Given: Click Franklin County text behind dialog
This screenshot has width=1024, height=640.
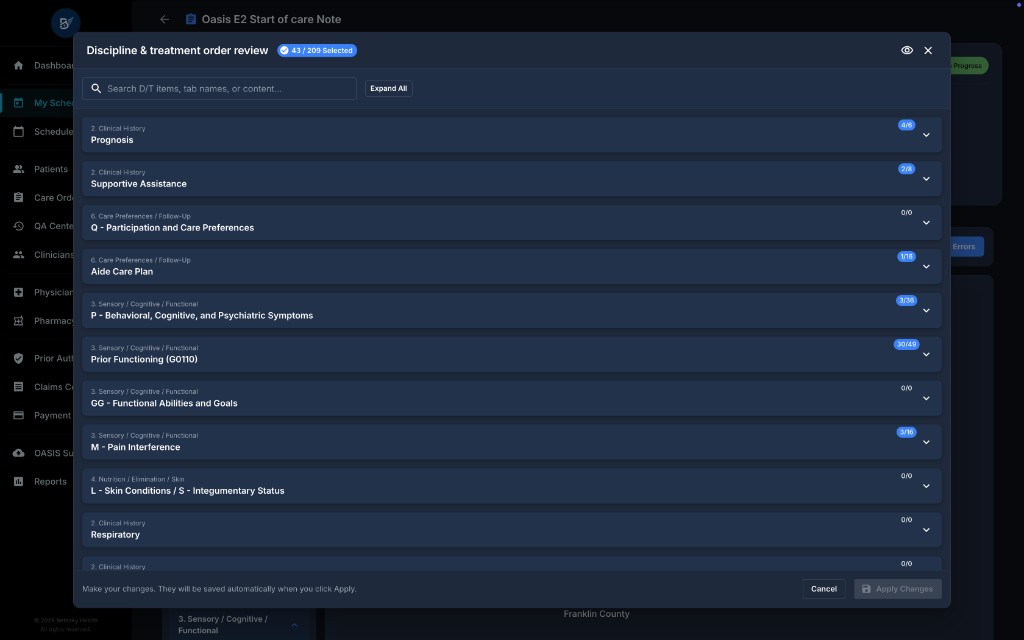Looking at the screenshot, I should [596, 614].
